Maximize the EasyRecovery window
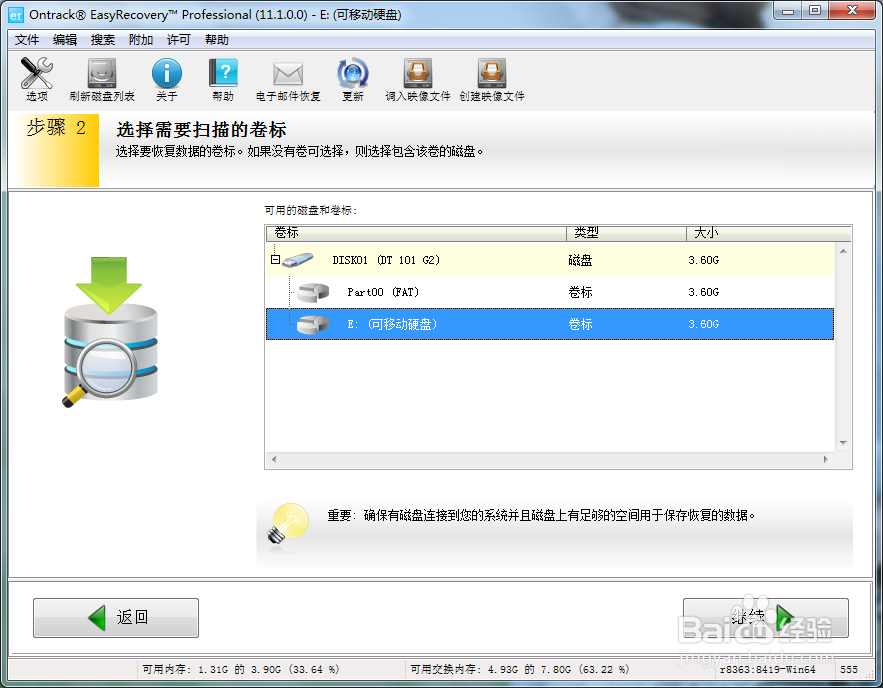Viewport: 883px width, 688px height. (815, 11)
